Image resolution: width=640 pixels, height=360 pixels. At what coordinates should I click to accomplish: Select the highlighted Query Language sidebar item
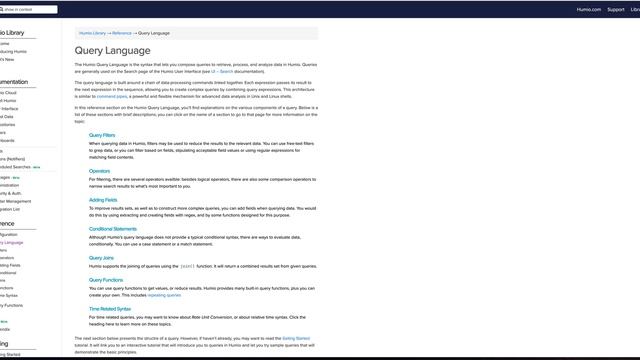11,242
